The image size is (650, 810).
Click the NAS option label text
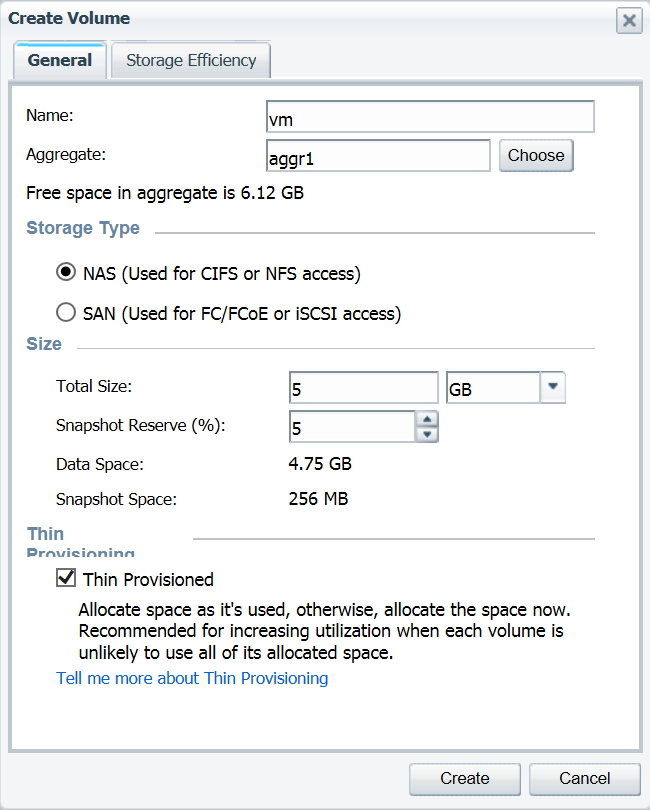coord(222,274)
